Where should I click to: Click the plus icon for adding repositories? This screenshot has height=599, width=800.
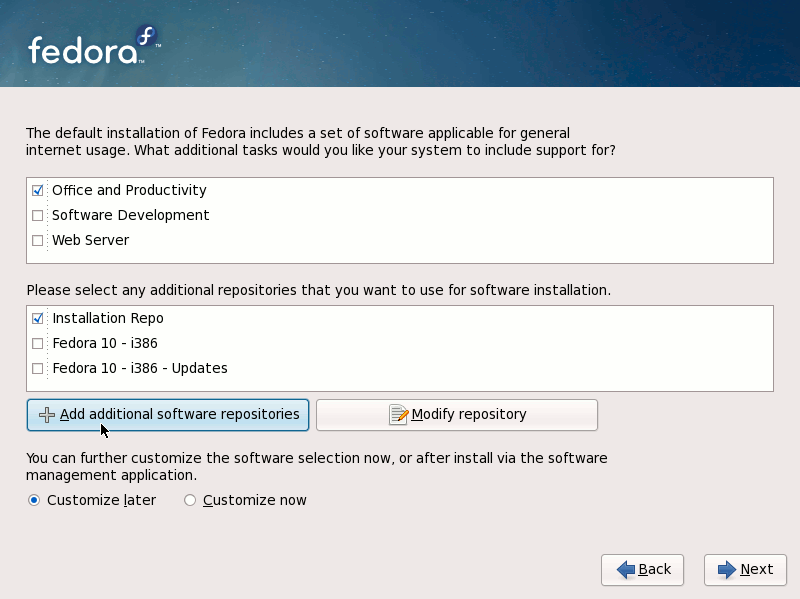point(46,415)
